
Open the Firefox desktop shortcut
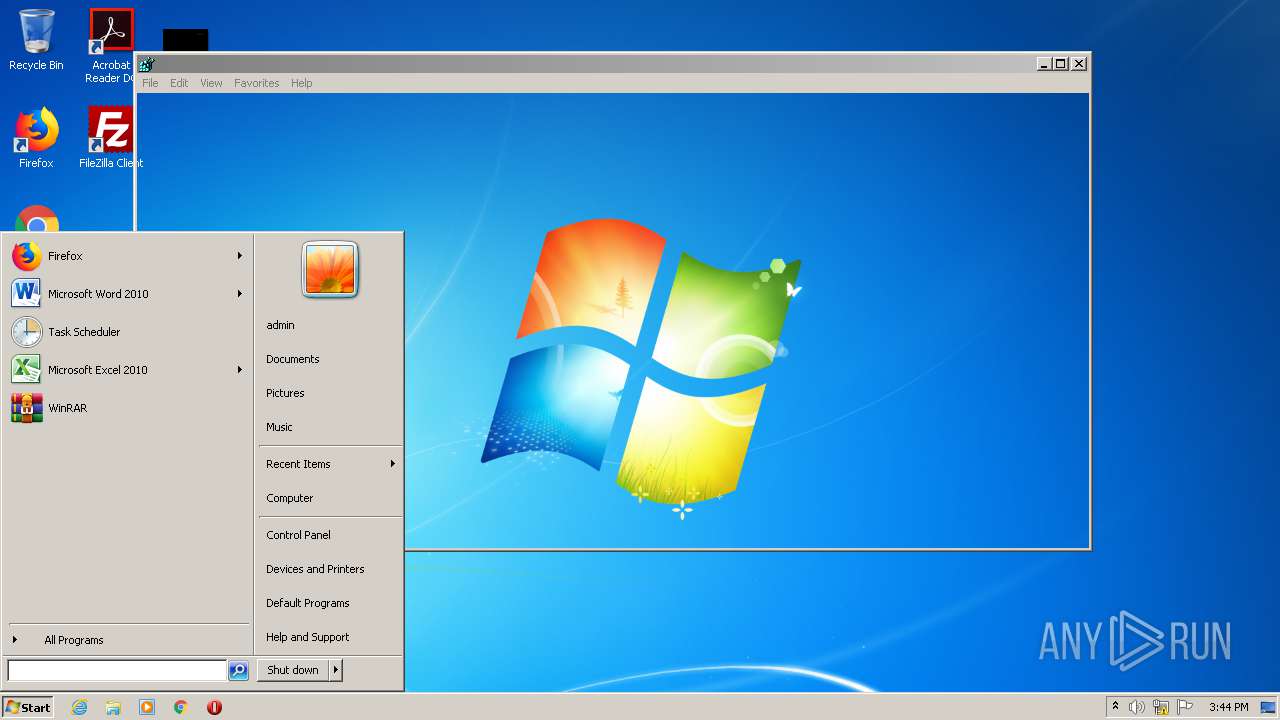(x=36, y=138)
